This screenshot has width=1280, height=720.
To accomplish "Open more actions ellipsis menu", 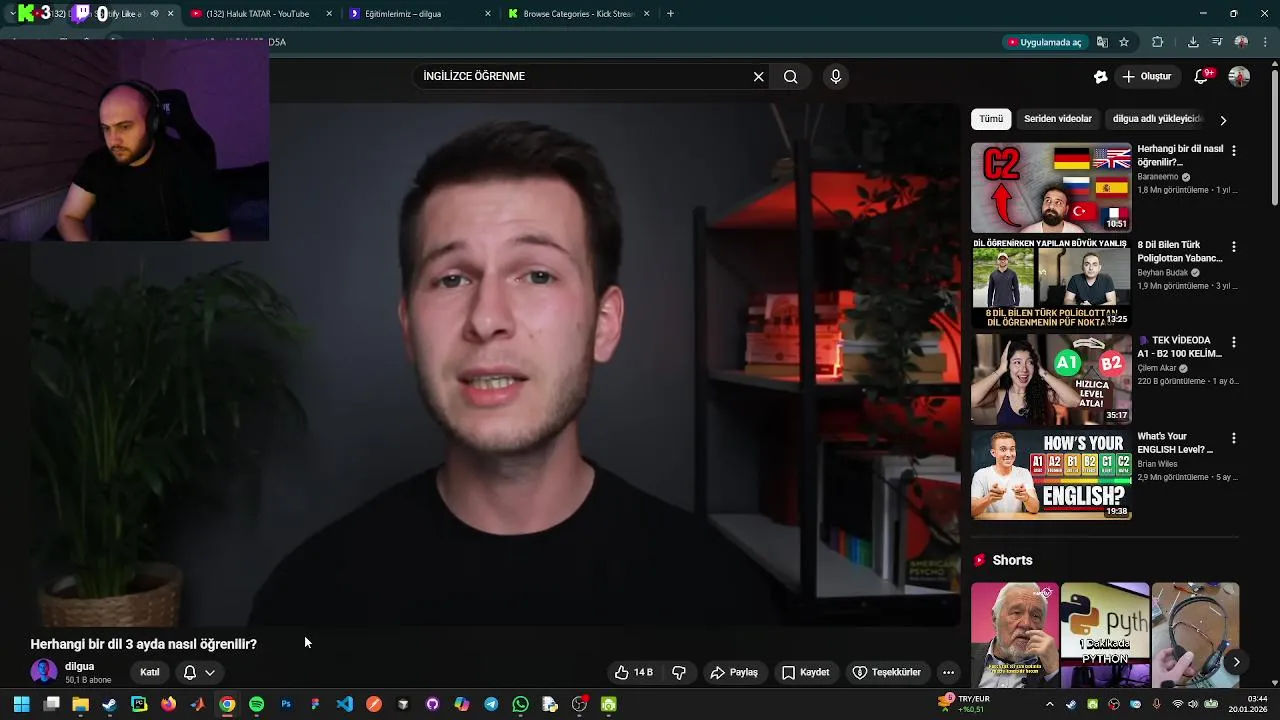I will (948, 673).
